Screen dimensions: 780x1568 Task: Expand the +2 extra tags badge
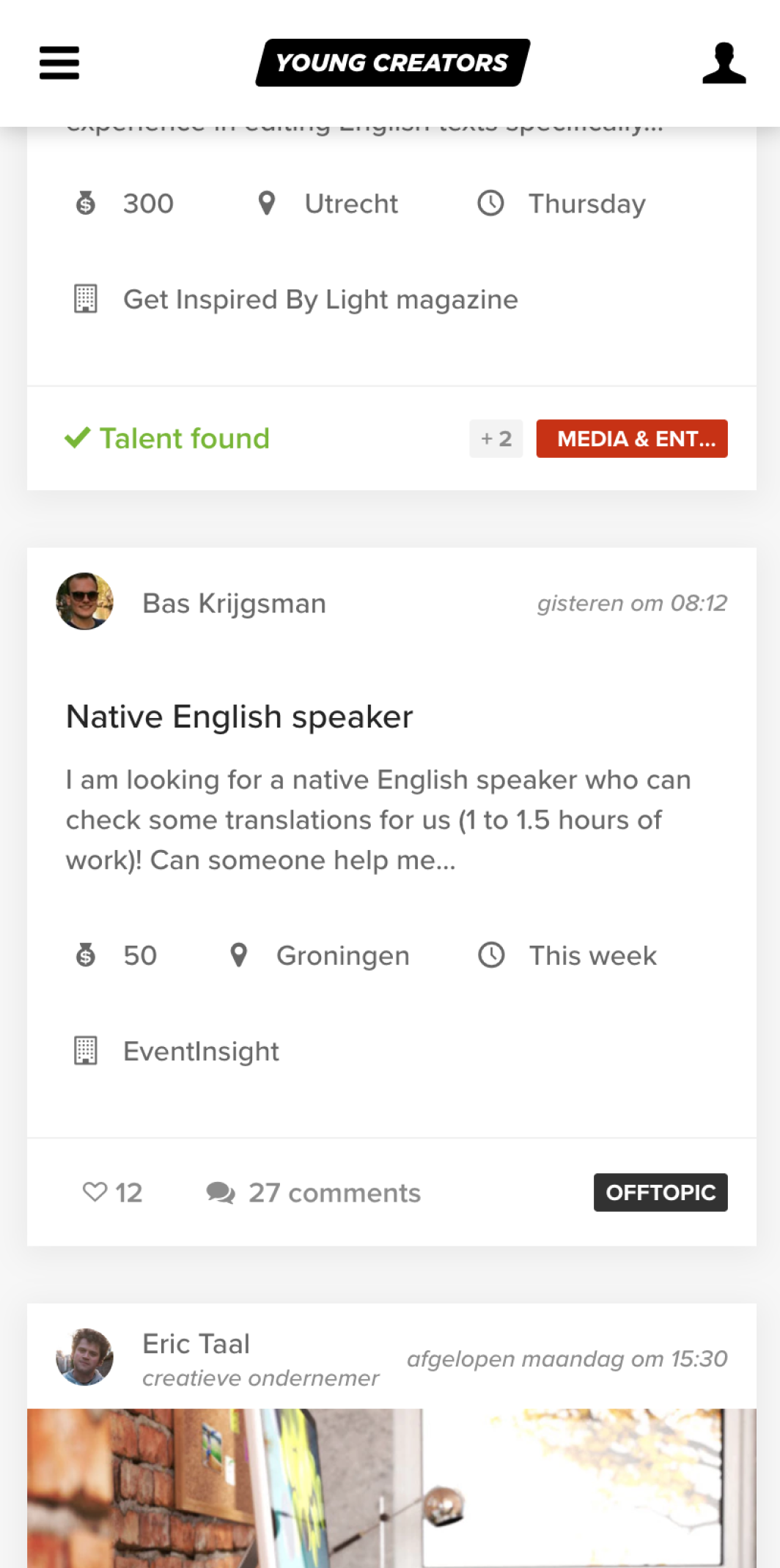tap(496, 438)
